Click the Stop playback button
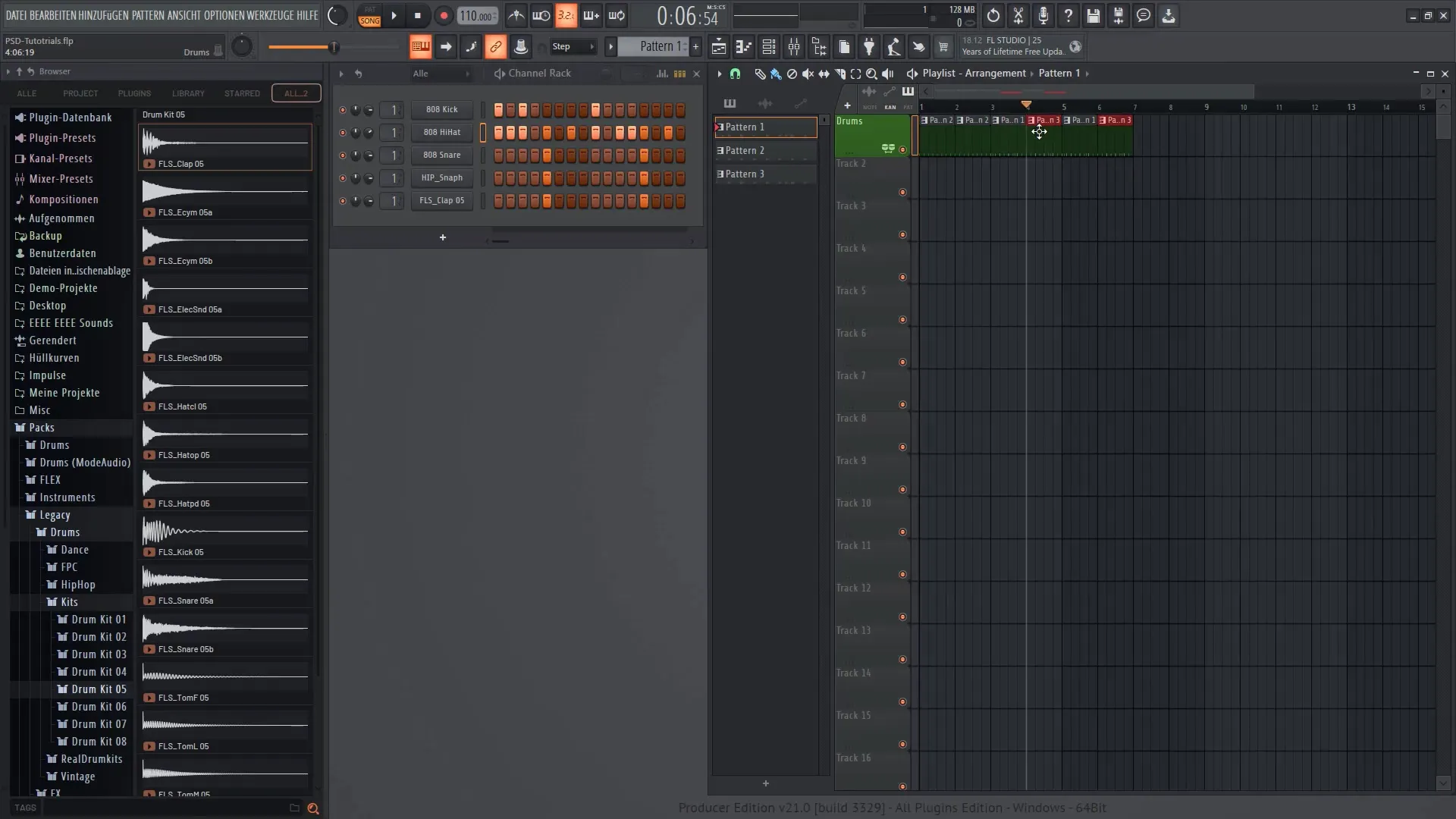The image size is (1456, 819). 417,15
